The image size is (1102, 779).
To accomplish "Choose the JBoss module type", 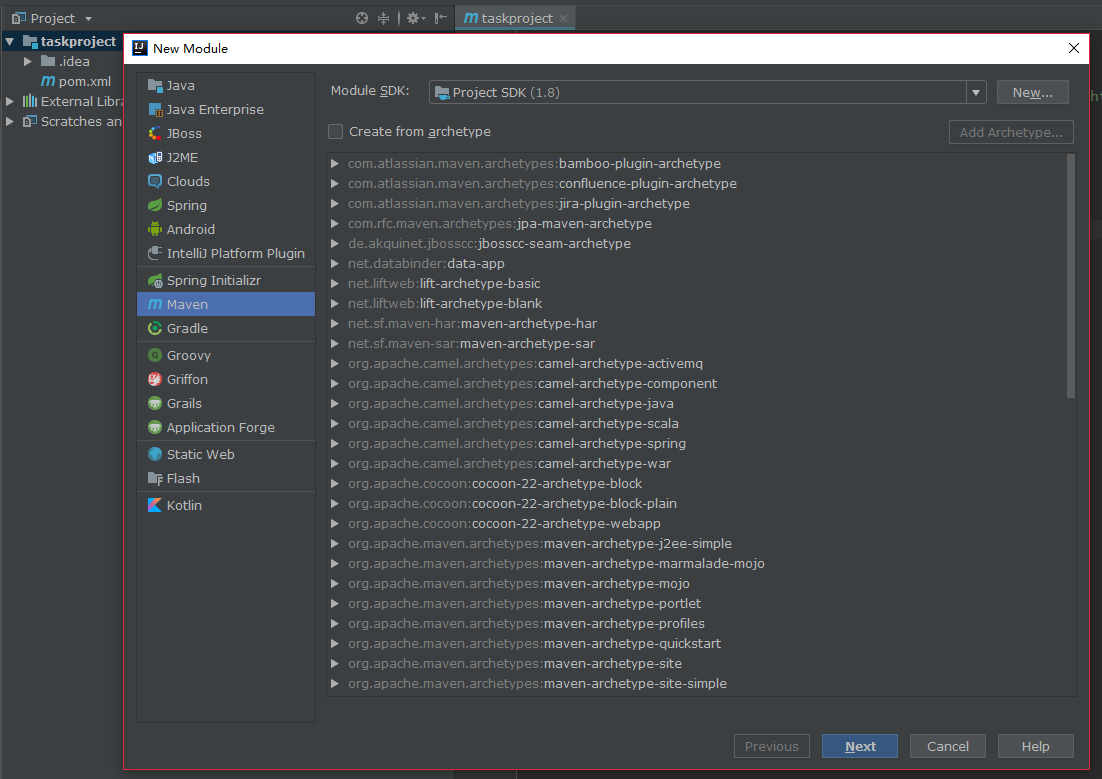I will point(183,133).
